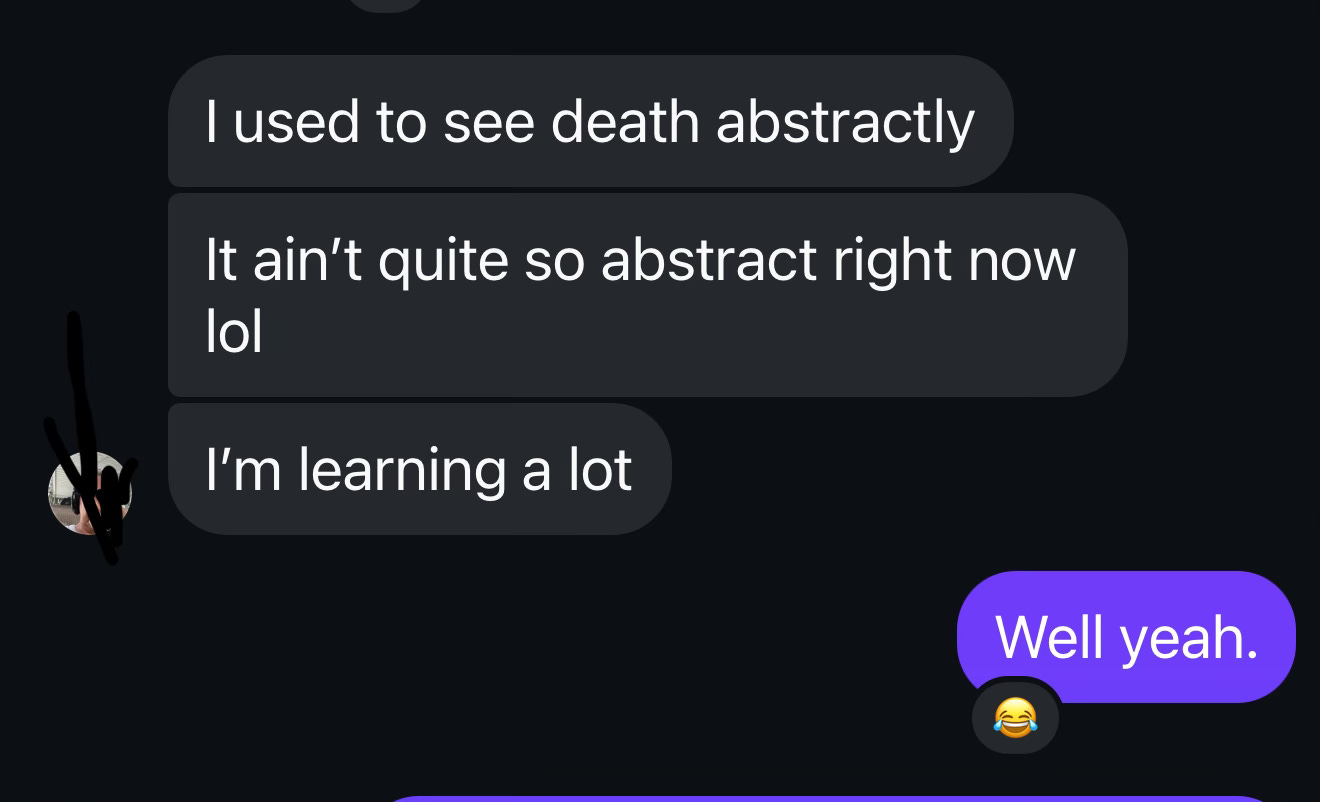Click "used to" in the first message
This screenshot has width=1320, height=802.
click(330, 121)
